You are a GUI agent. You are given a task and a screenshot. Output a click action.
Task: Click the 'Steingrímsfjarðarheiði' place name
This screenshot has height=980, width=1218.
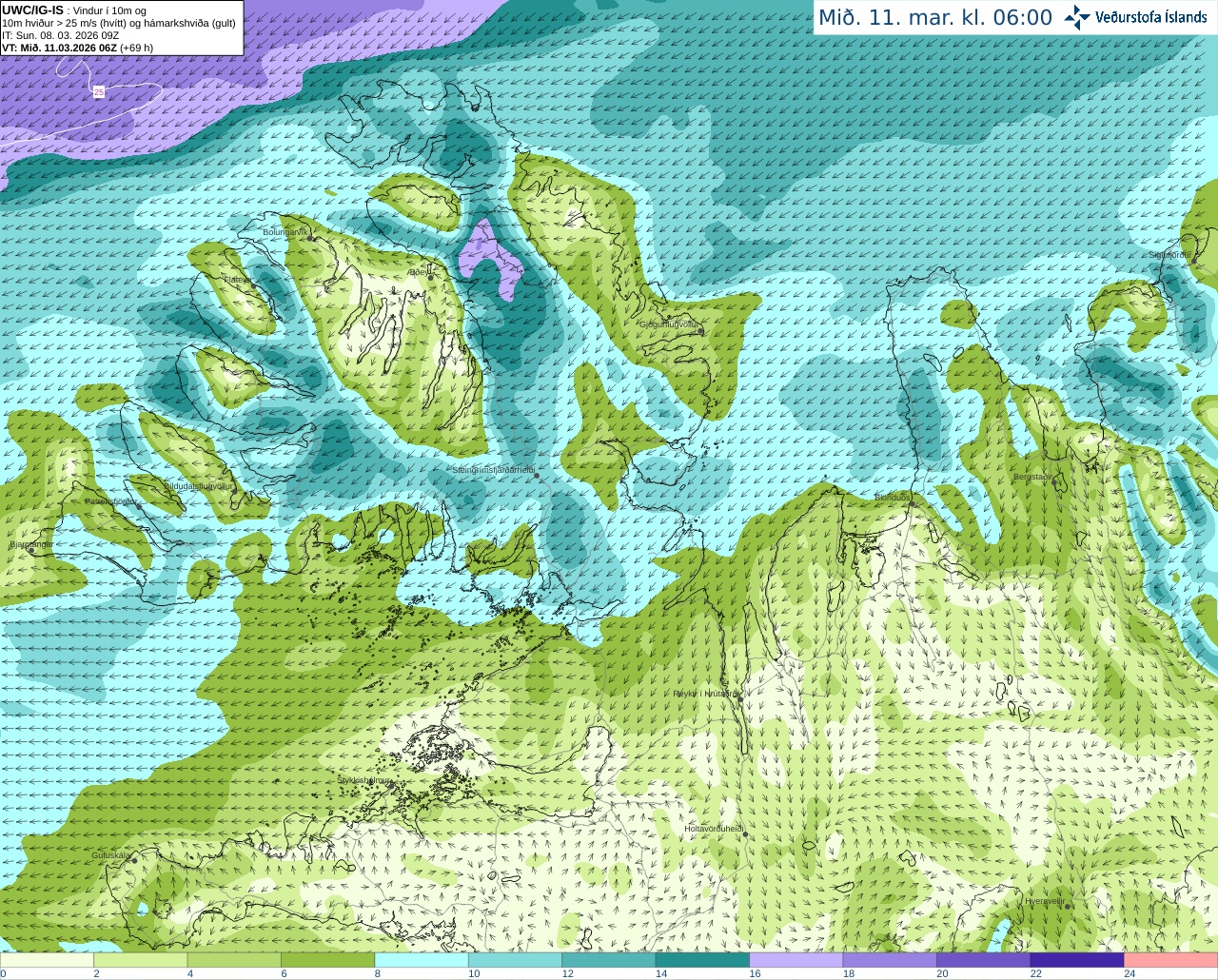coord(493,470)
